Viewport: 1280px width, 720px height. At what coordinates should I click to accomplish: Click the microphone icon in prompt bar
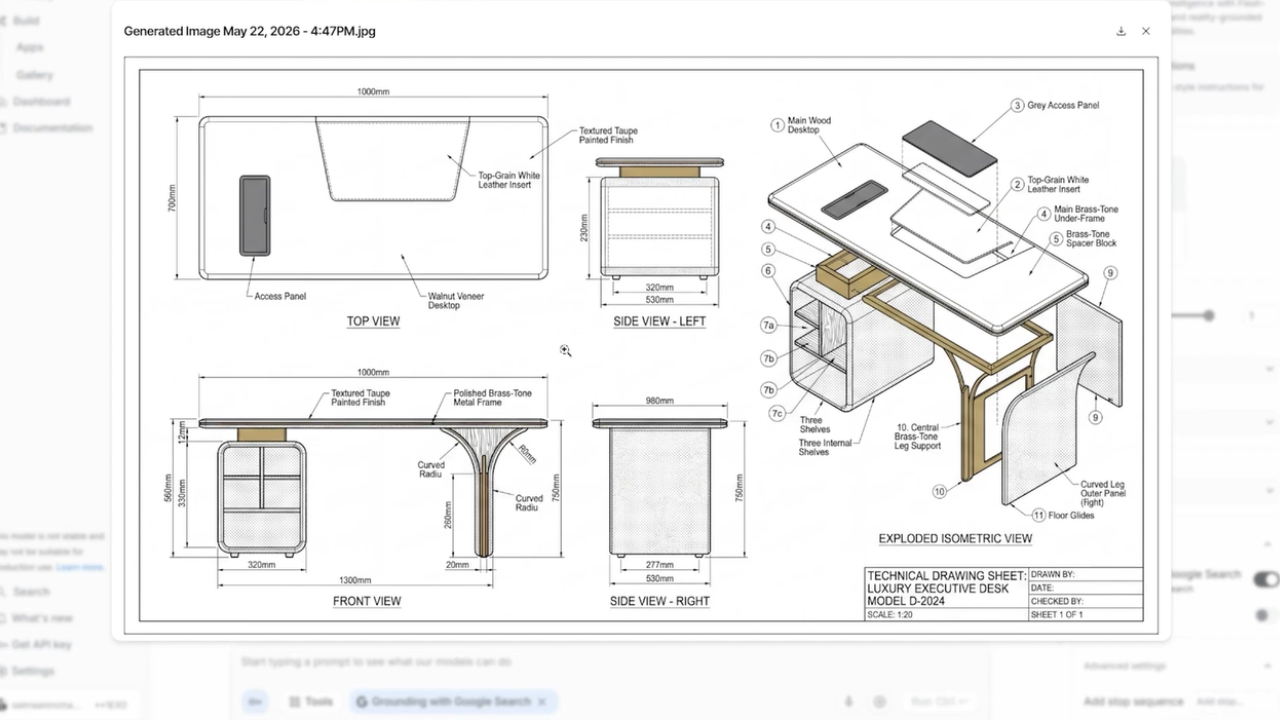coord(849,702)
